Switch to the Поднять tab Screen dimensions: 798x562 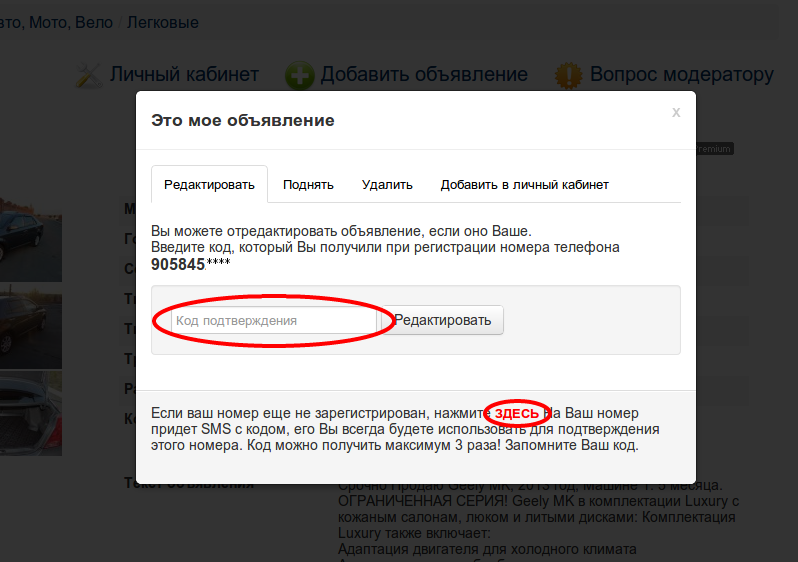(308, 185)
